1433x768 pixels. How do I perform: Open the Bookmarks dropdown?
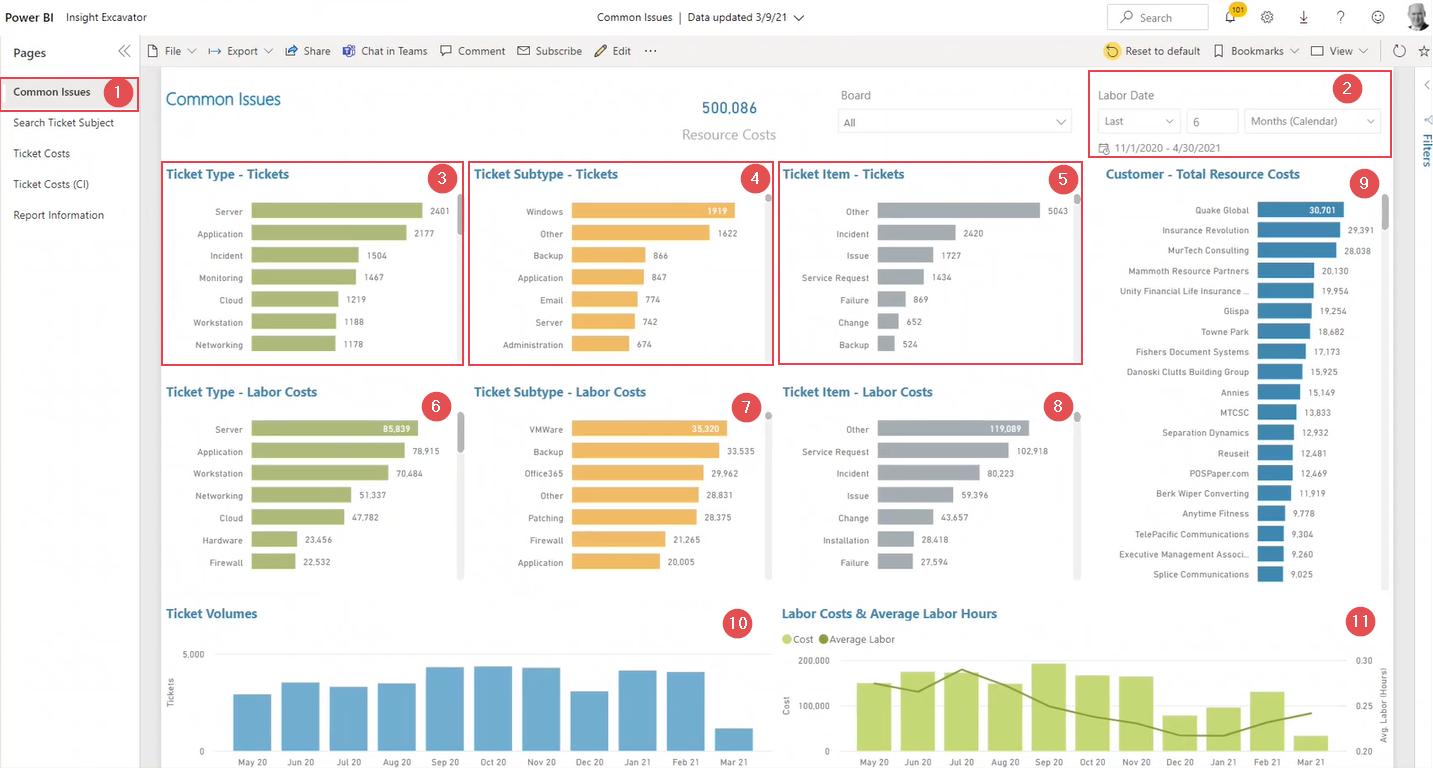point(1256,51)
